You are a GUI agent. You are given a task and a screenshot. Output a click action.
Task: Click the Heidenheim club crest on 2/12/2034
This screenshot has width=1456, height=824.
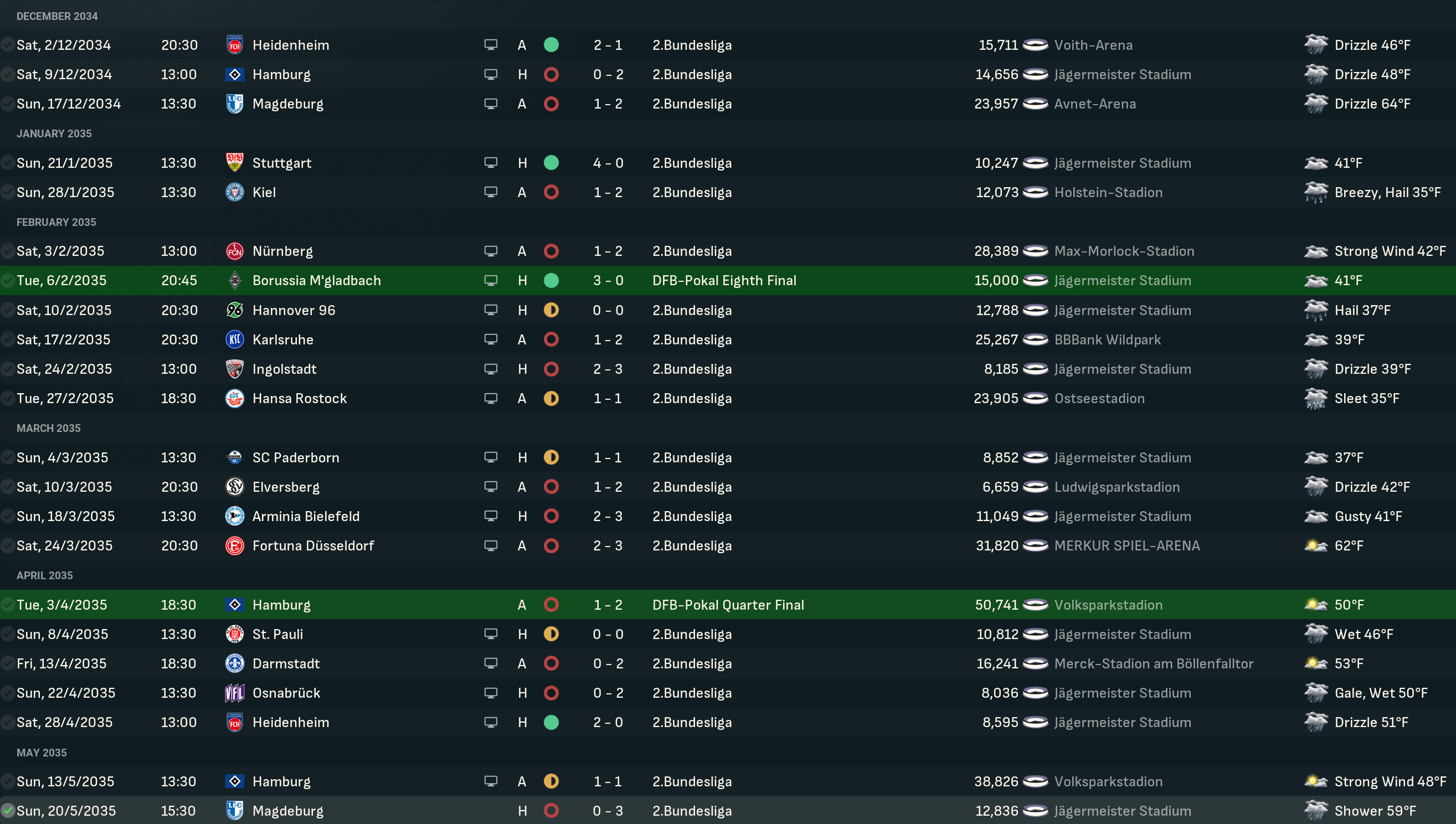point(234,45)
